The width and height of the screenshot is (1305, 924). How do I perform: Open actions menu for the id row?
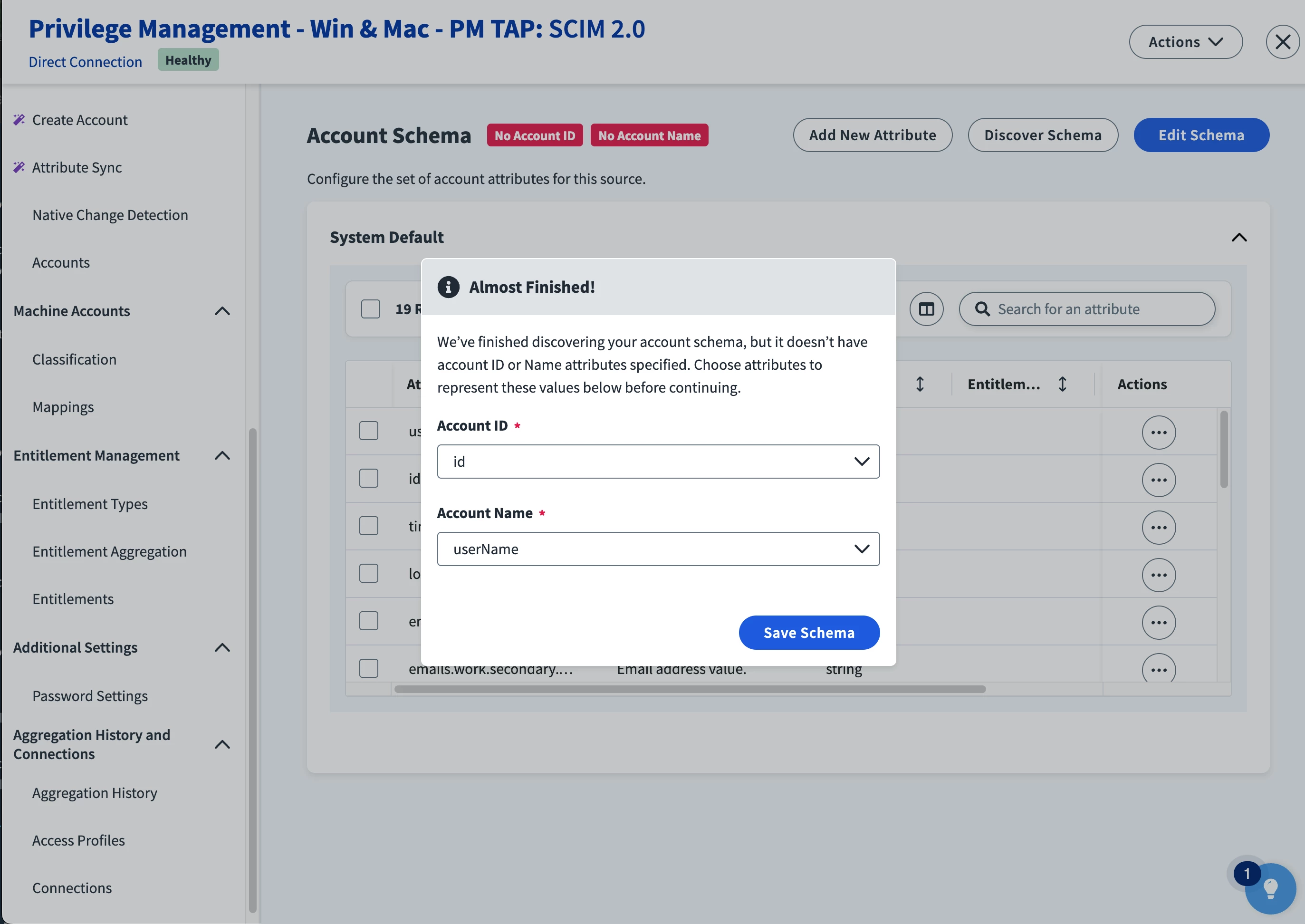click(x=1158, y=480)
